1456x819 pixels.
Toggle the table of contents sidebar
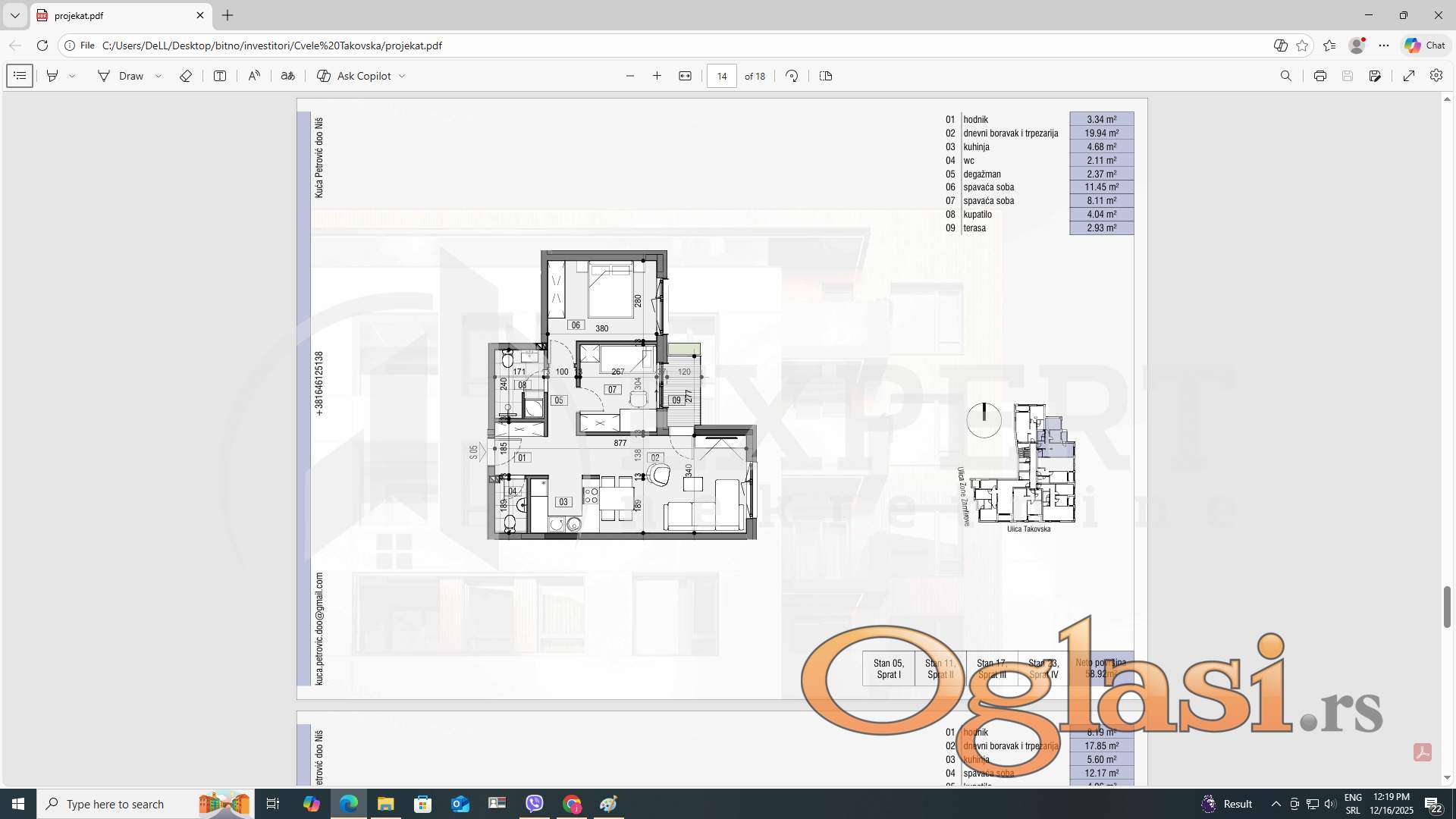[20, 76]
